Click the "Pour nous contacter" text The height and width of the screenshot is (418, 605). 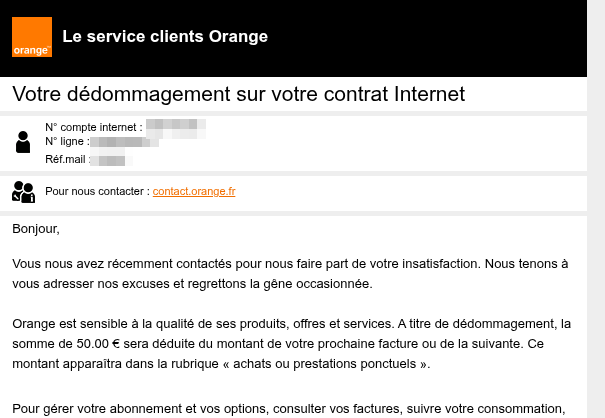[97, 191]
